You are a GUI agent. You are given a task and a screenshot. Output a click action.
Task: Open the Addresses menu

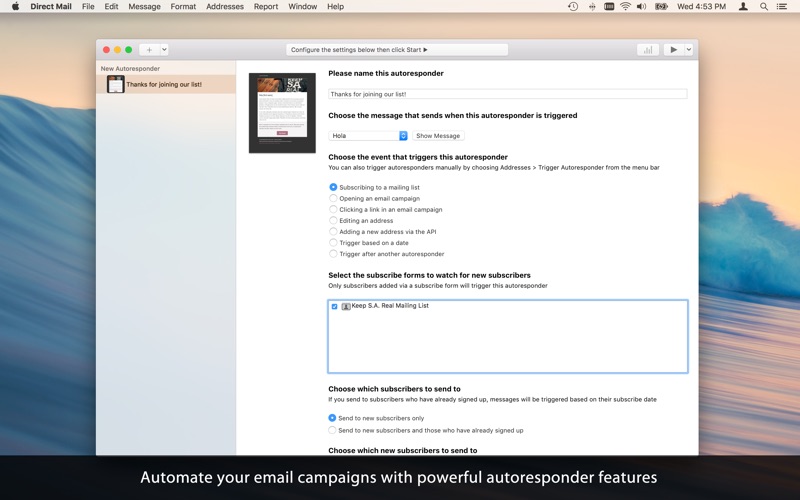coord(225,7)
